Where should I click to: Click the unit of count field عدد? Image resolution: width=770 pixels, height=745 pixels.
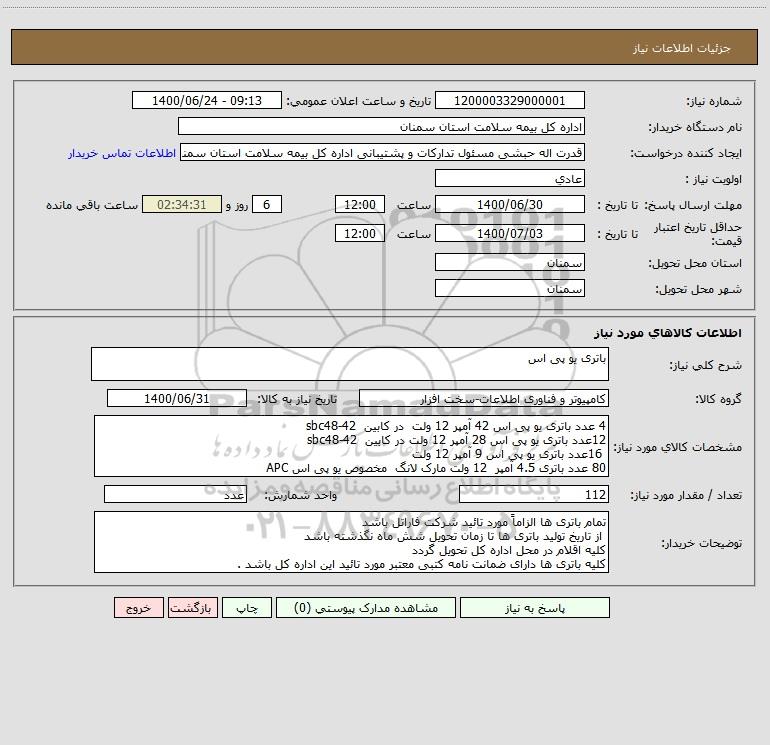click(x=175, y=495)
